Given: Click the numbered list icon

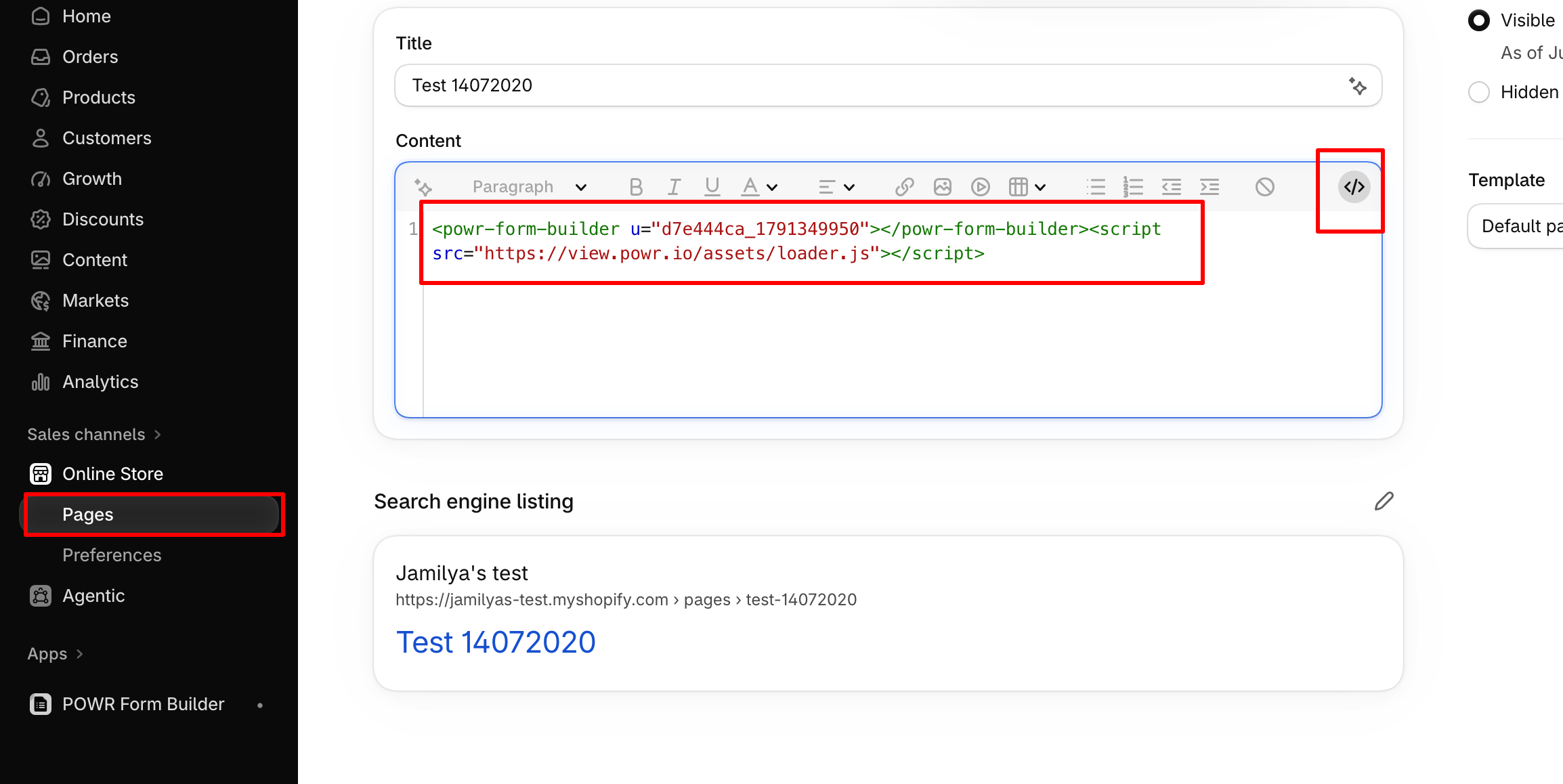Looking at the screenshot, I should coord(1134,187).
